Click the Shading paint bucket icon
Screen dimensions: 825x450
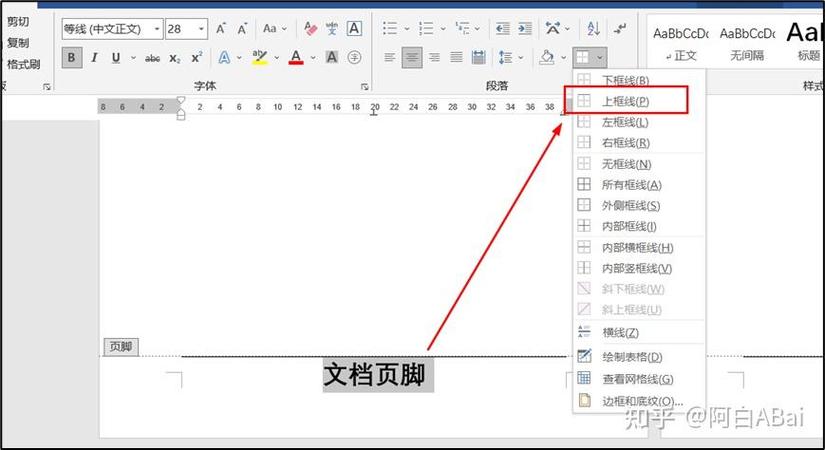(x=547, y=57)
